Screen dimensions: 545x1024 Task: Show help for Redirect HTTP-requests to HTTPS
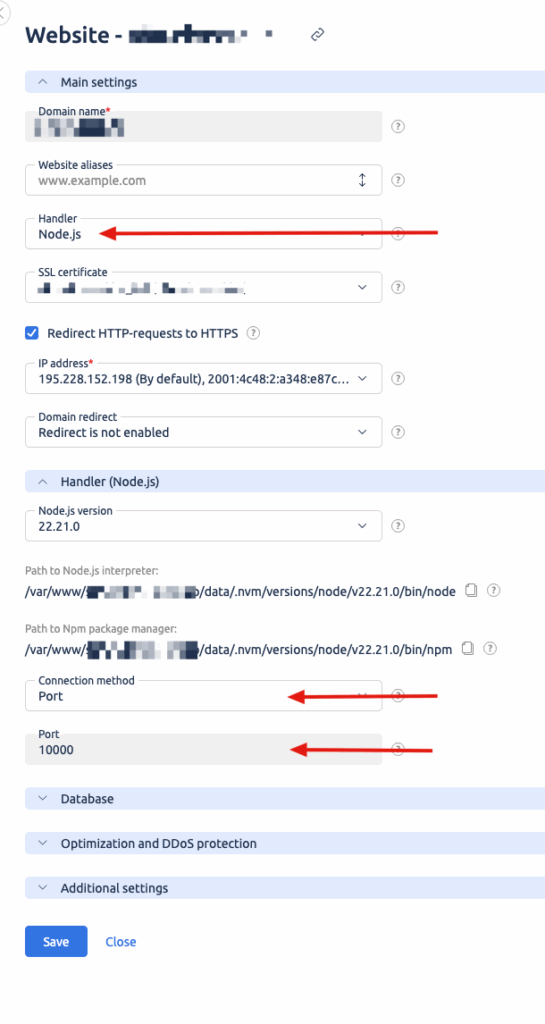[253, 334]
